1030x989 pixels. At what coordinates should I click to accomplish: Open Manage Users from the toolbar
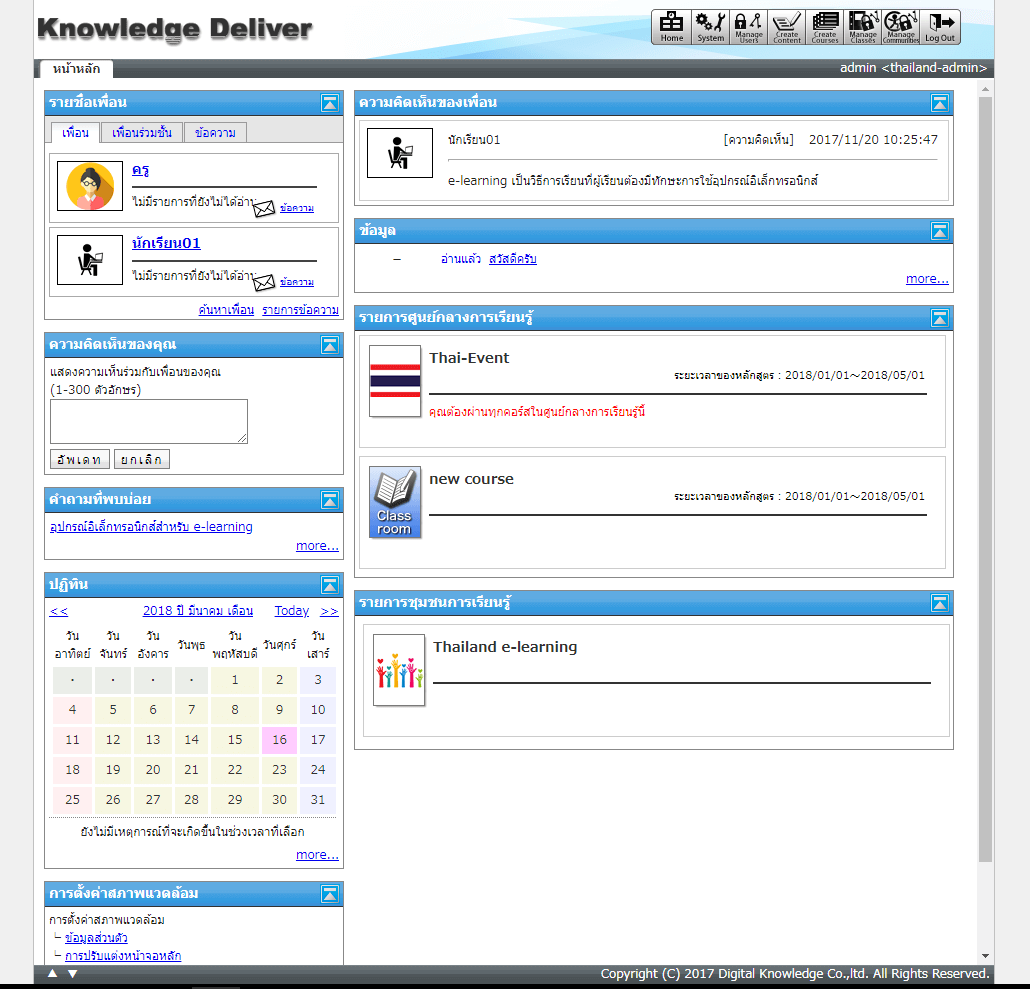[x=748, y=27]
